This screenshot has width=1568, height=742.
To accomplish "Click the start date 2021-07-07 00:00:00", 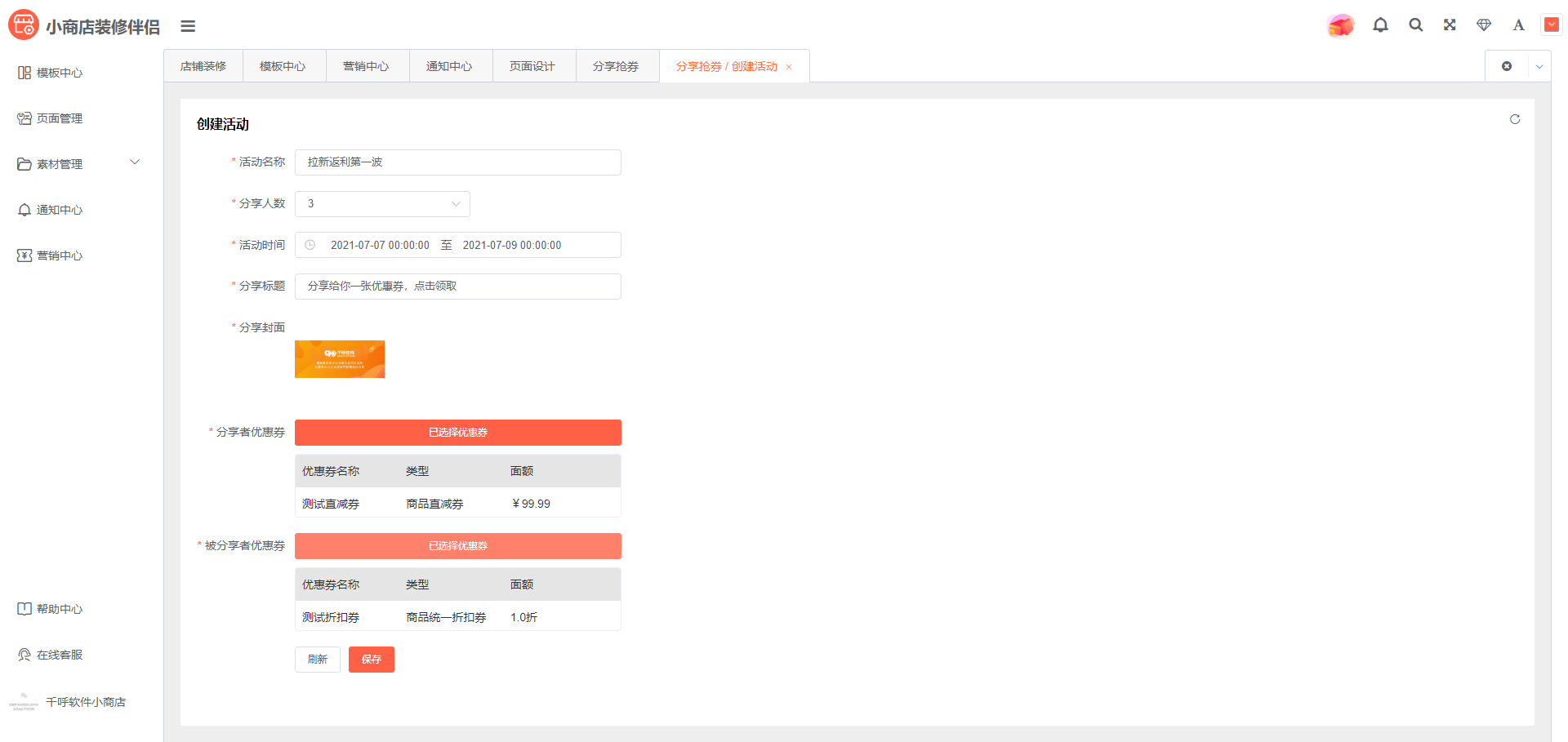I will 380,245.
